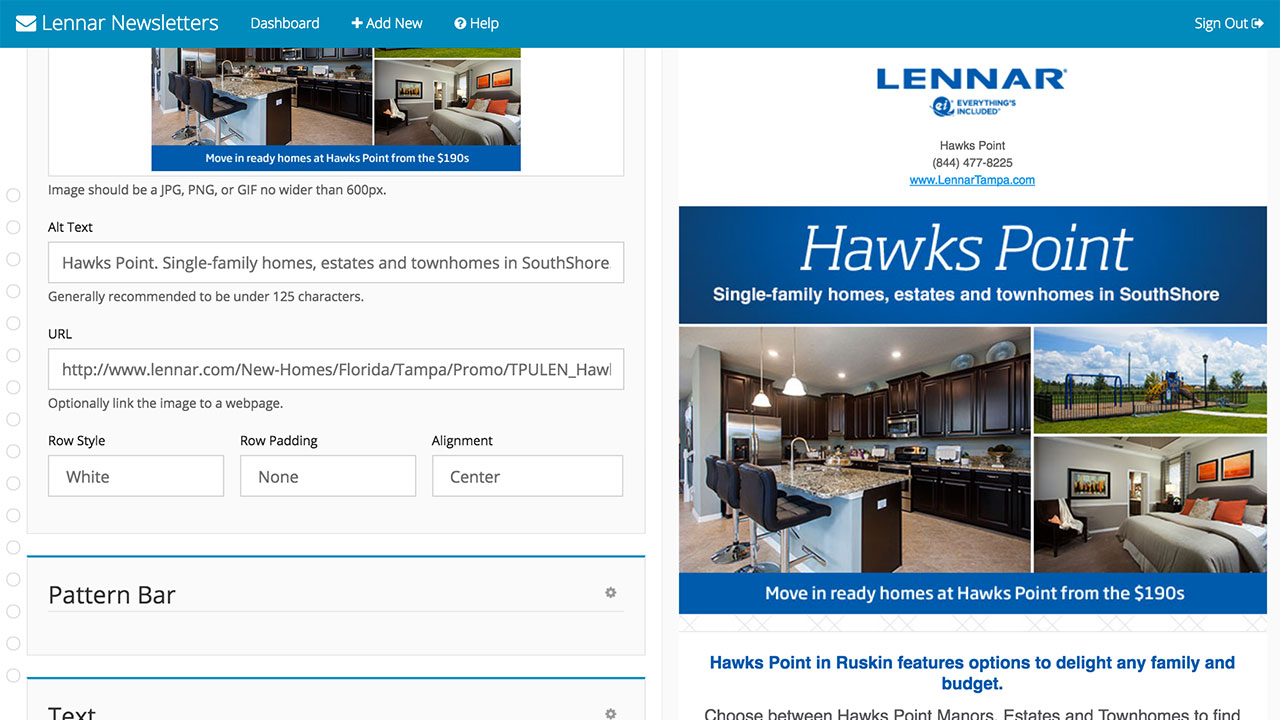This screenshot has width=1280, height=720.
Task: Open the Pattern Bar gear settings
Action: 610,593
